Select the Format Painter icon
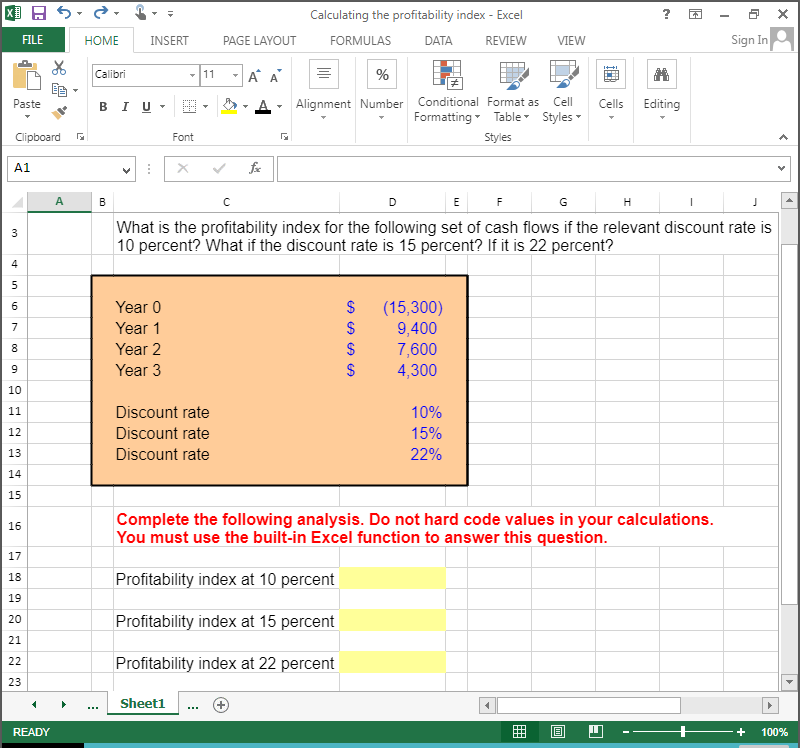The image size is (802, 748). tap(58, 110)
